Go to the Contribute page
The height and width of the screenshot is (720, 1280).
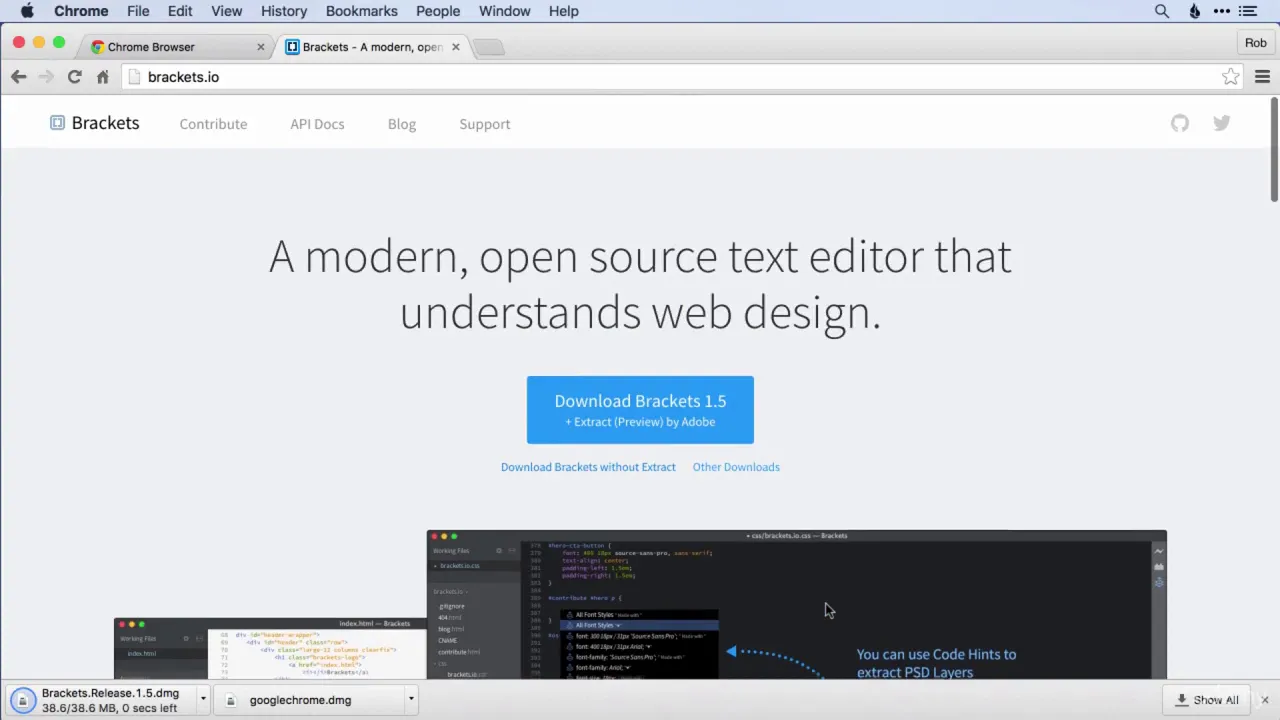[x=213, y=124]
